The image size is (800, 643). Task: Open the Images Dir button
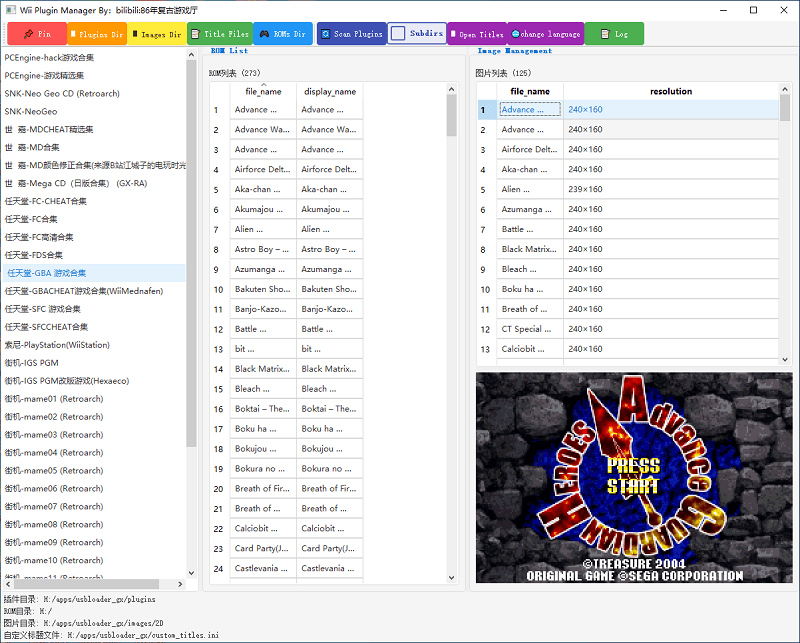click(157, 34)
